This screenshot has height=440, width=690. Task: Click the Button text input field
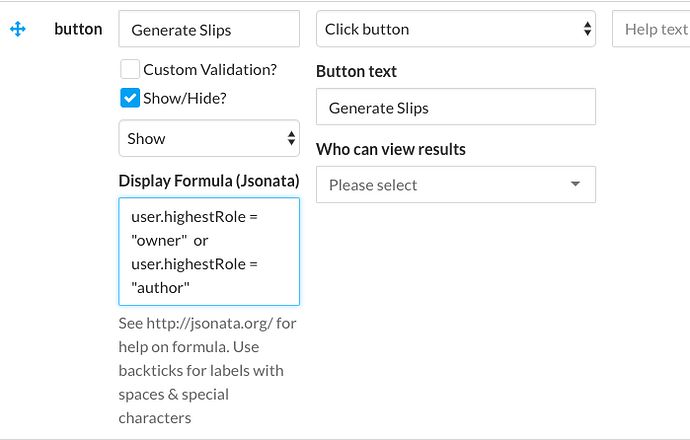[455, 107]
